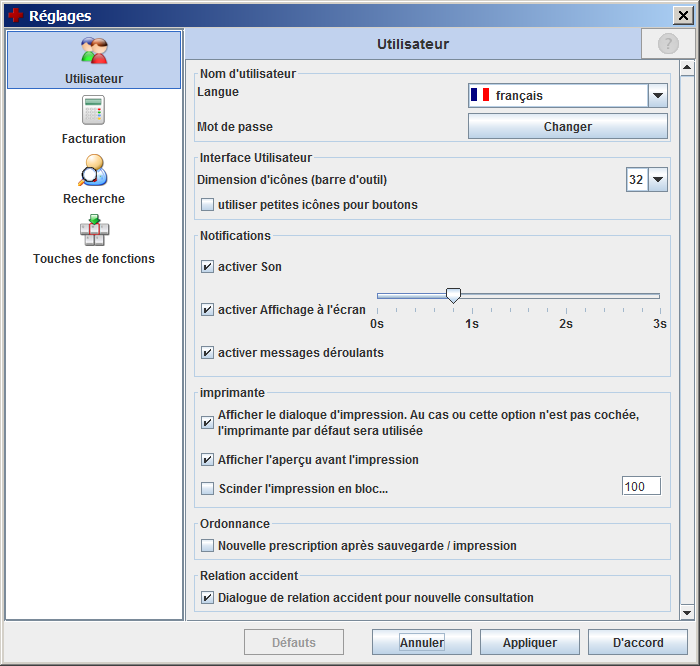Click the Changer password button
The height and width of the screenshot is (666, 700).
[x=567, y=127]
